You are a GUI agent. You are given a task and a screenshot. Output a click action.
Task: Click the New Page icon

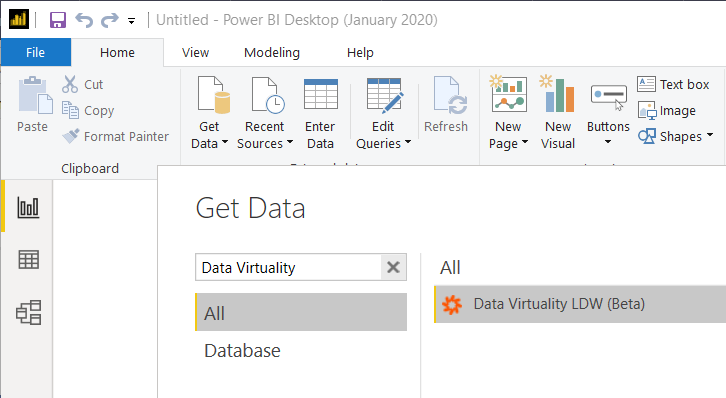point(508,93)
